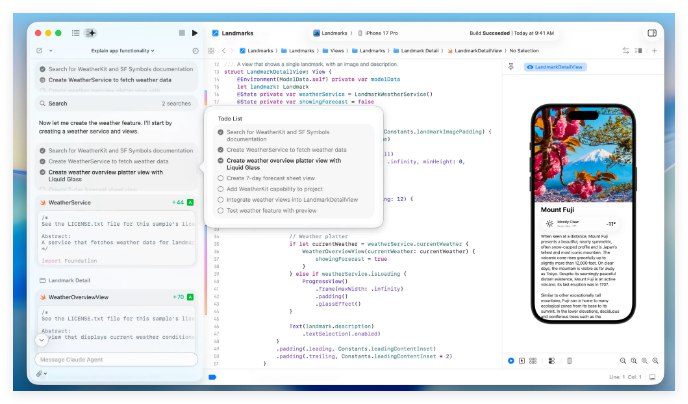The width and height of the screenshot is (688, 404).
Task: Adjust editor options layout
Action: pyautogui.click(x=638, y=51)
